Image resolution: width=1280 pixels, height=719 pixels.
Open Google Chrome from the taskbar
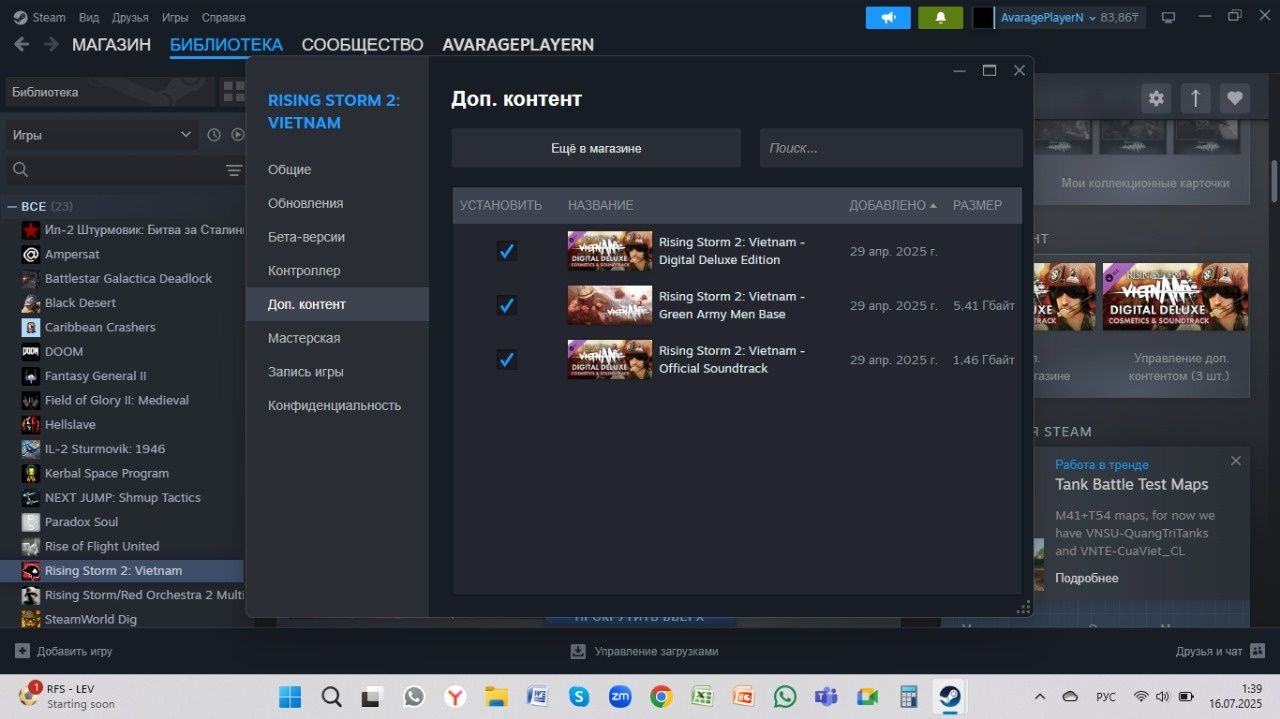point(661,696)
